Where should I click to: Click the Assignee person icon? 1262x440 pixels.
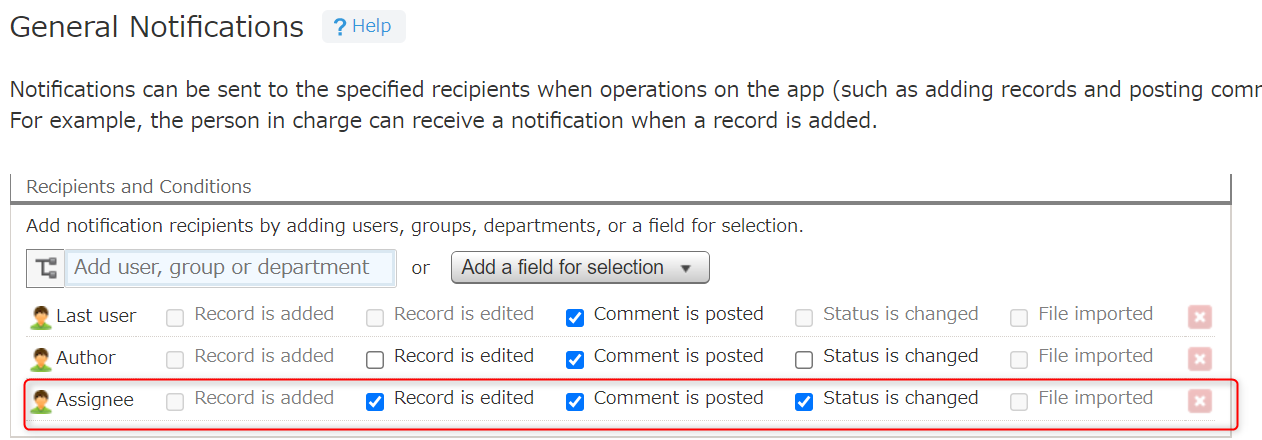point(40,402)
